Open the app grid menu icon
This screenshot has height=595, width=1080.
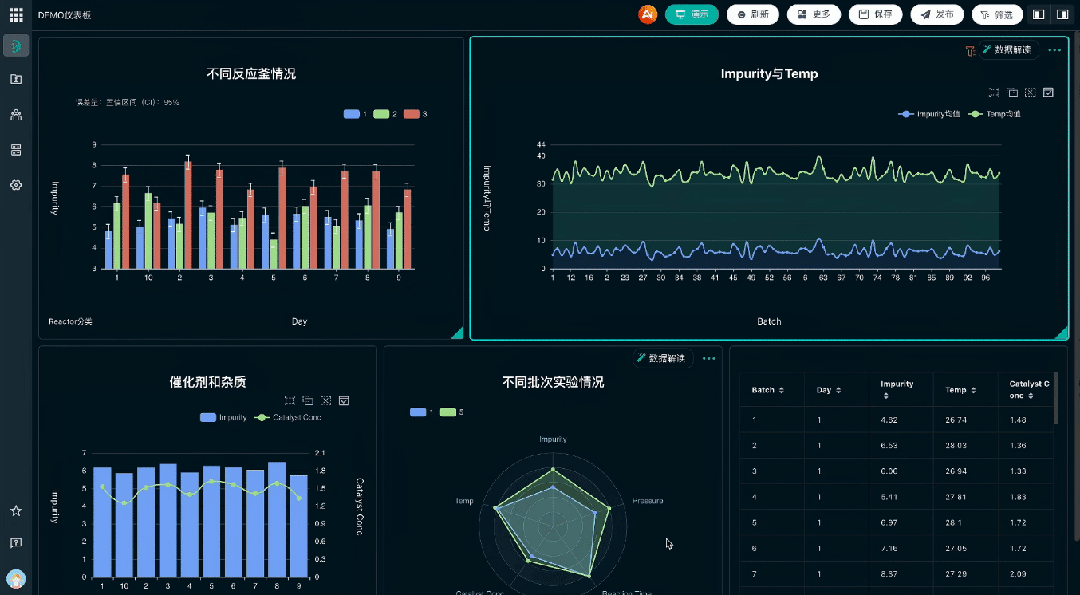click(x=16, y=14)
